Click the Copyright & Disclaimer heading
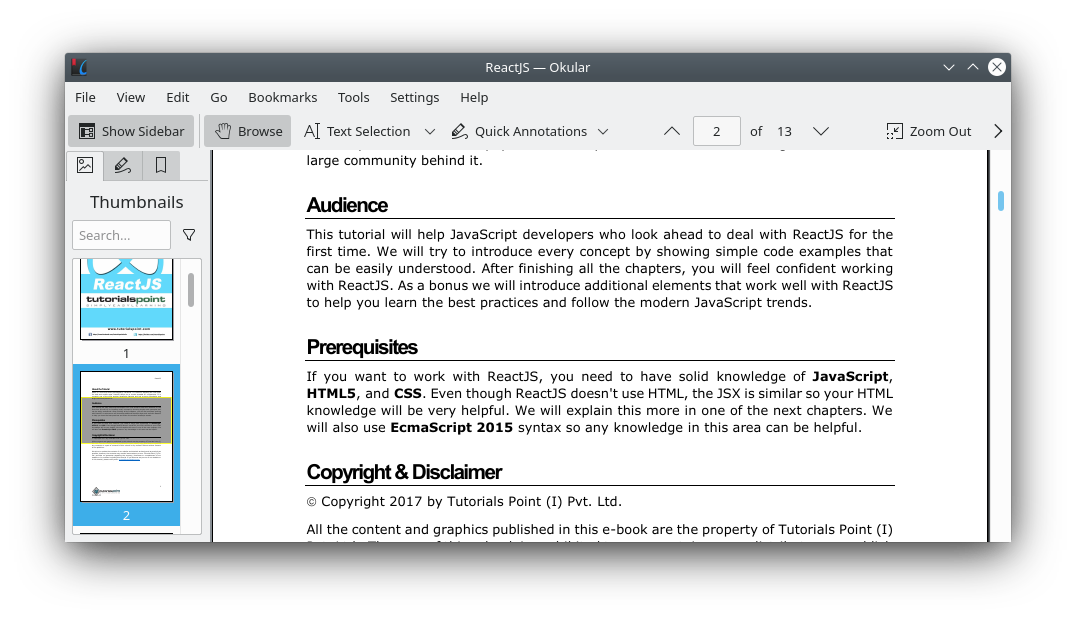The height and width of the screenshot is (619, 1076). (x=404, y=472)
